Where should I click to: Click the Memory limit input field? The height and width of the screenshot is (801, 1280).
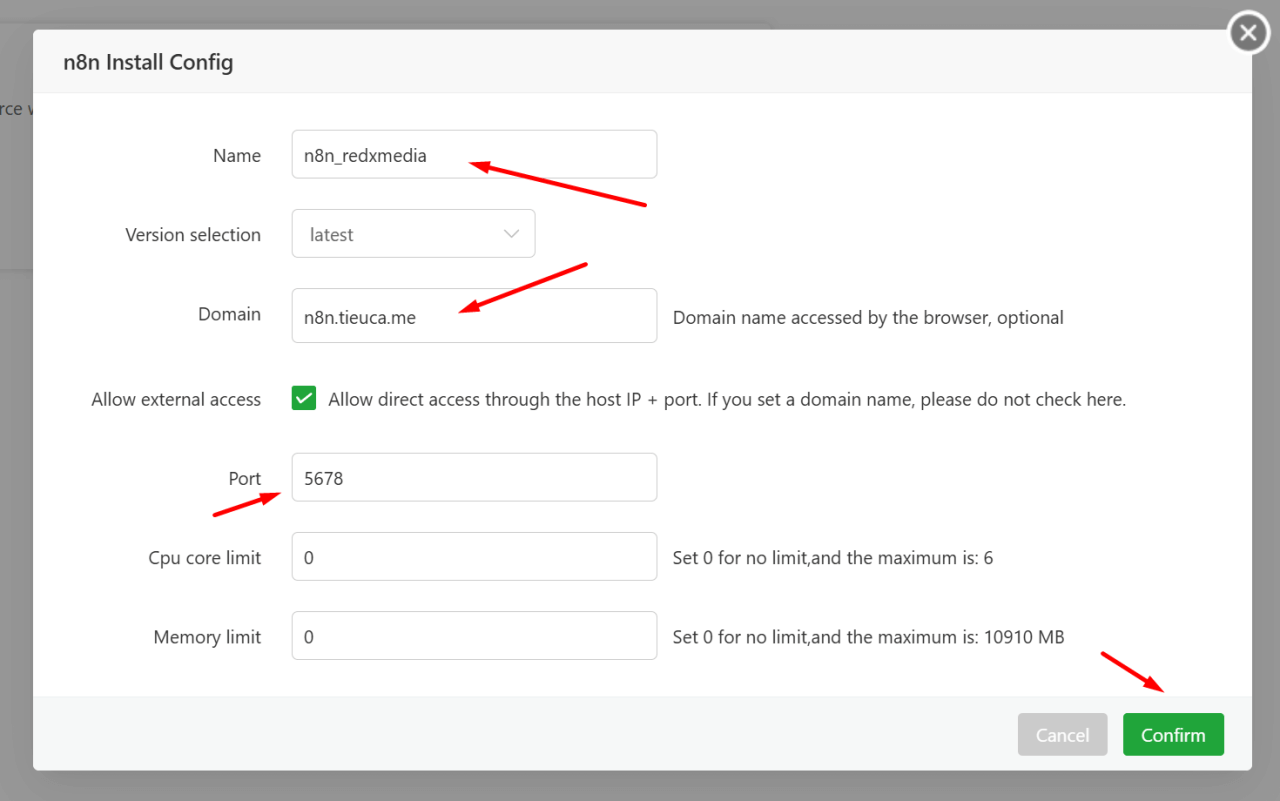(x=474, y=635)
